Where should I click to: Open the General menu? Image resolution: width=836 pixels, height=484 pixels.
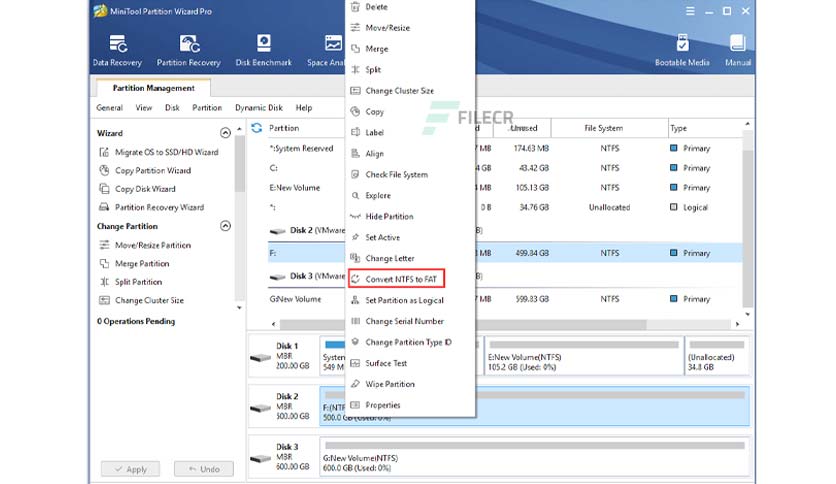pyautogui.click(x=109, y=108)
